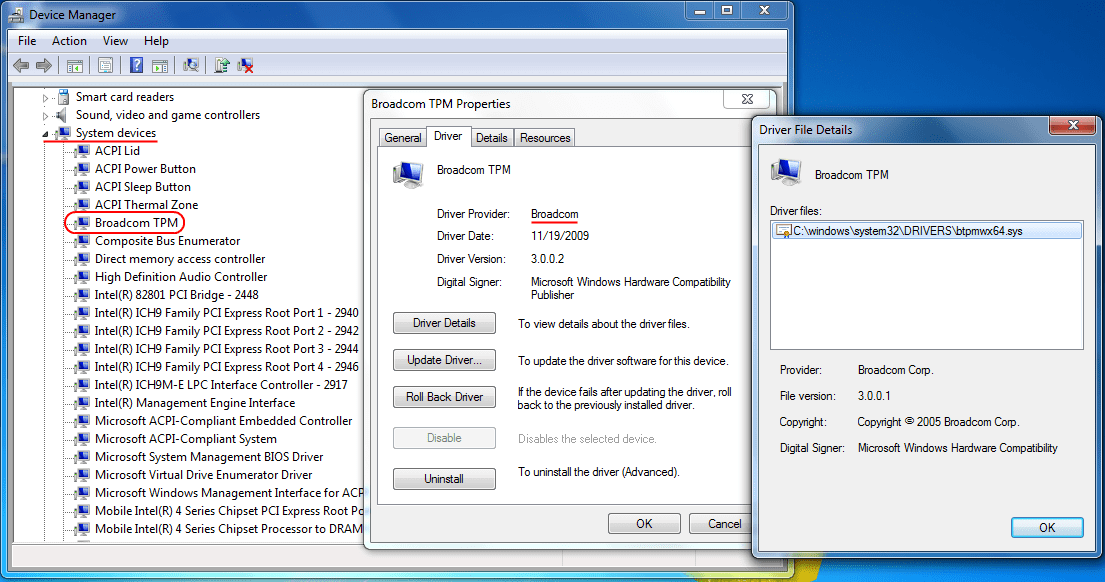Click the icon beside ACPI Power Button
This screenshot has width=1105, height=582.
pyautogui.click(x=82, y=169)
